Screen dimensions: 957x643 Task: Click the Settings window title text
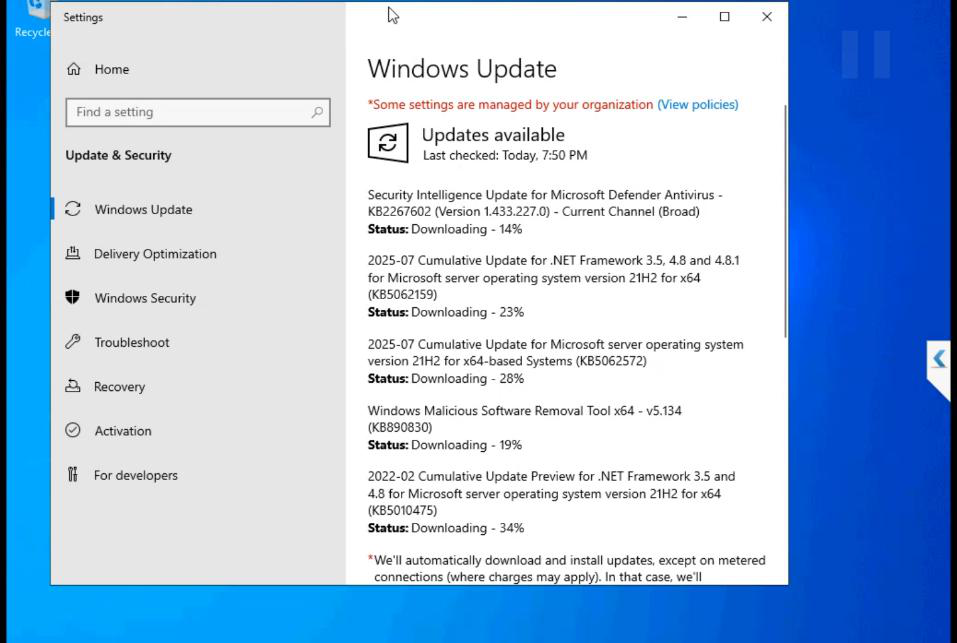(x=83, y=17)
